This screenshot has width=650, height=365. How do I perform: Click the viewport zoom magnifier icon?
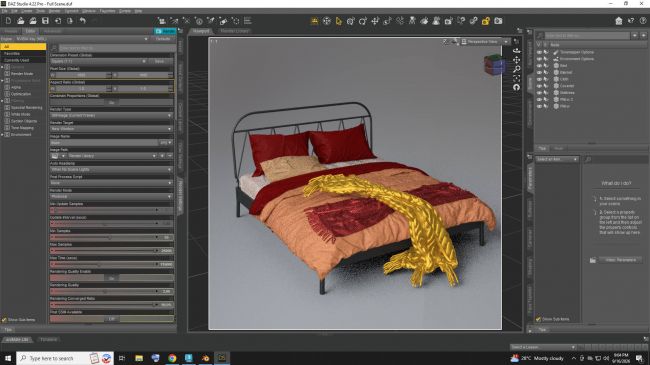[x=517, y=69]
